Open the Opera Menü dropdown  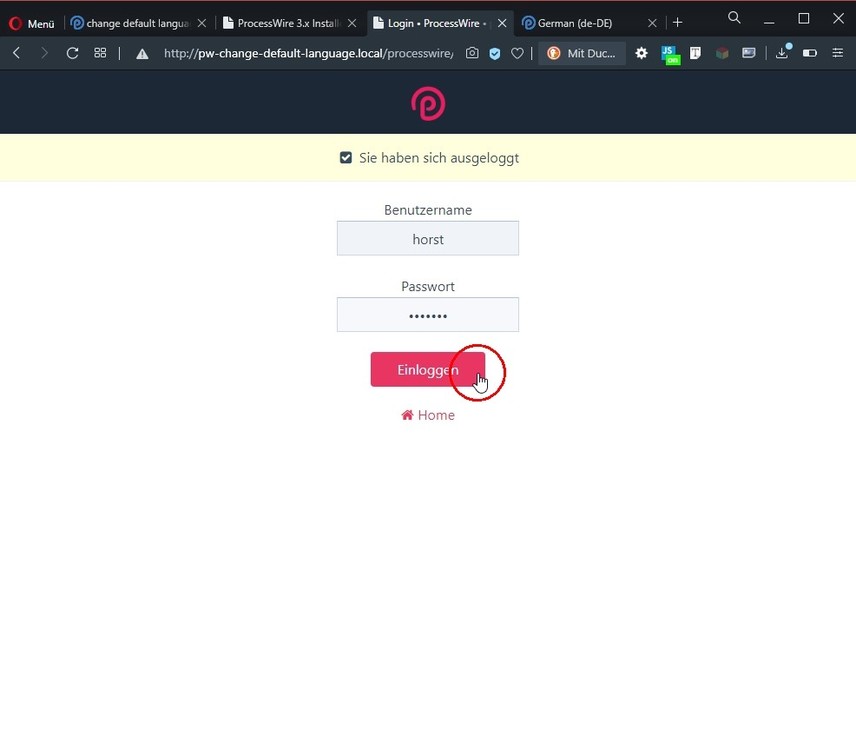tap(32, 23)
